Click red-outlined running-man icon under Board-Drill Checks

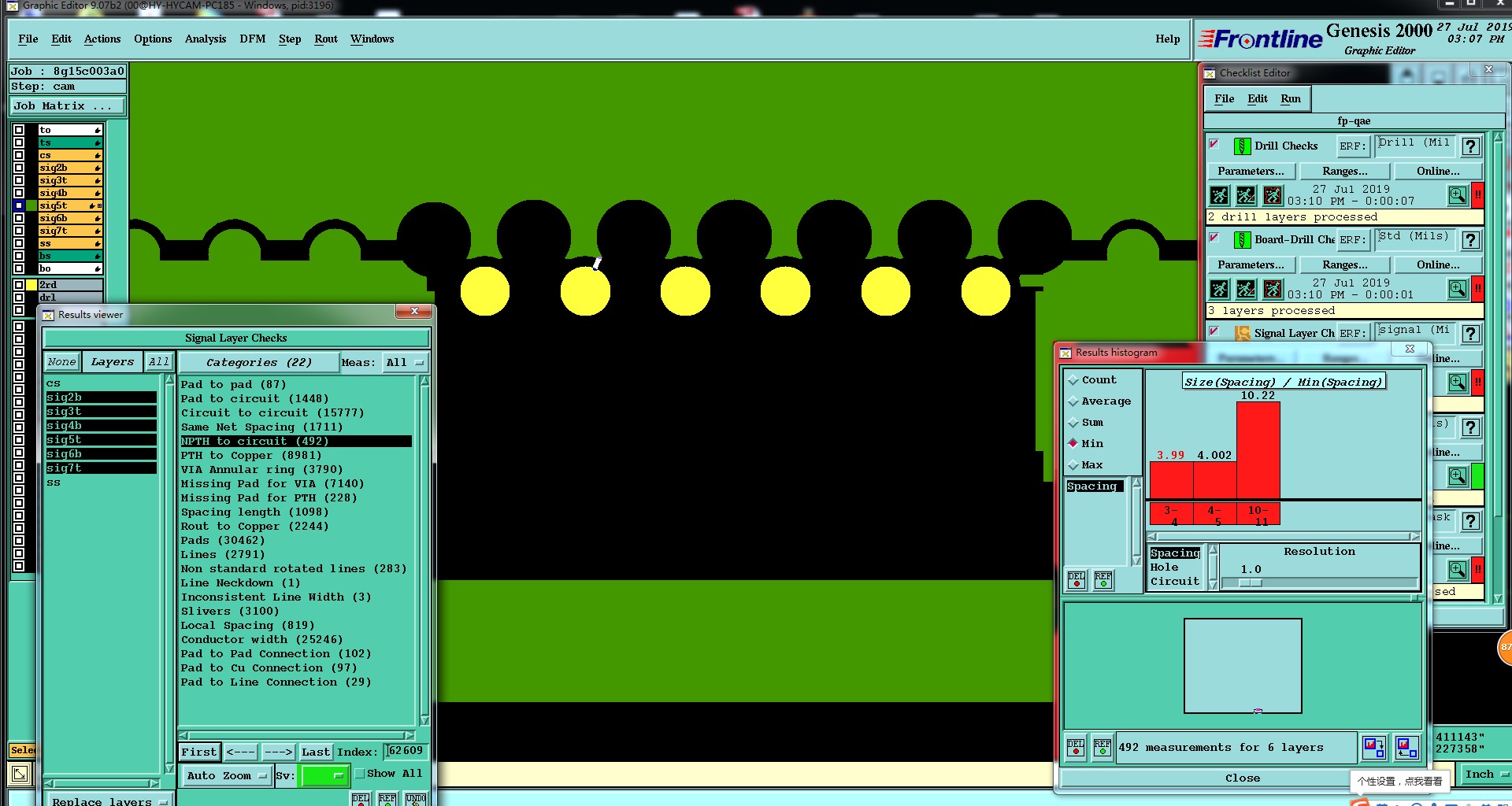coord(1273,289)
